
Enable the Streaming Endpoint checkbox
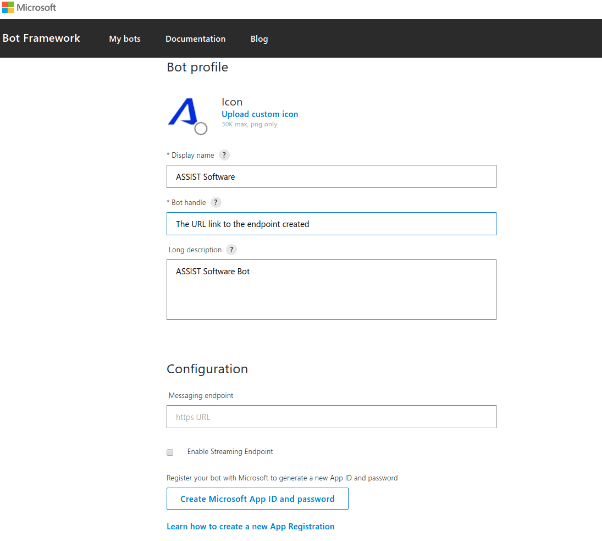tap(170, 452)
